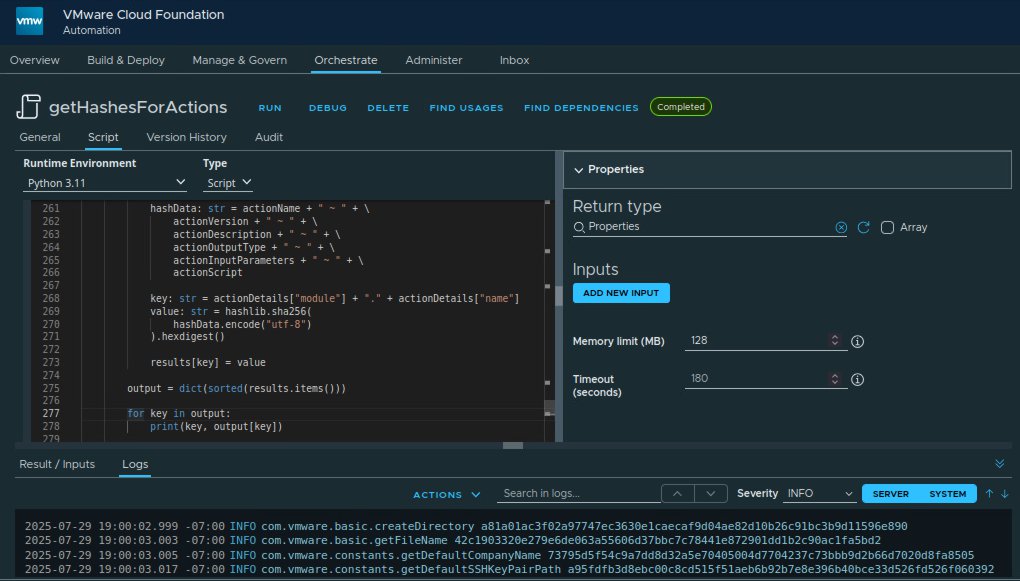The width and height of the screenshot is (1020, 581).
Task: Click the Search in logs field
Action: click(x=578, y=493)
